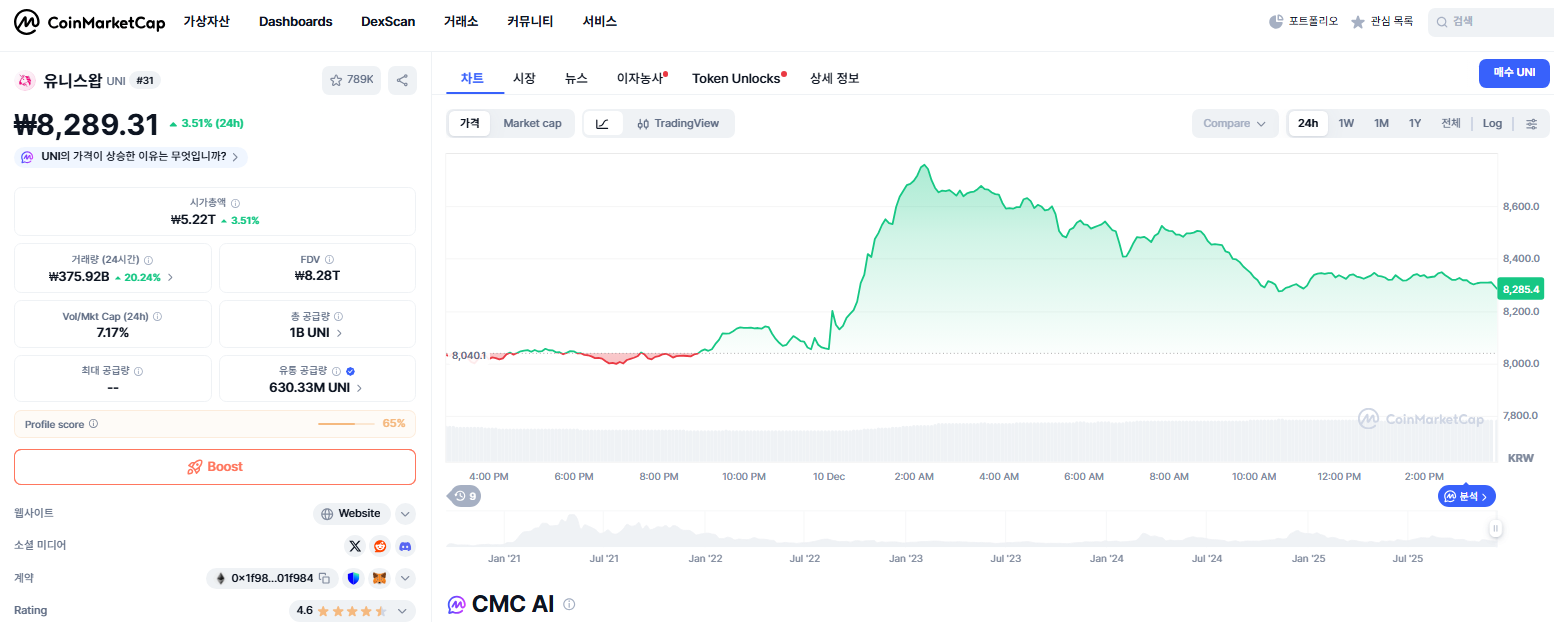Click the chart timeline range slider handle
Viewport: 1554px width, 622px height.
pyautogui.click(x=1495, y=529)
